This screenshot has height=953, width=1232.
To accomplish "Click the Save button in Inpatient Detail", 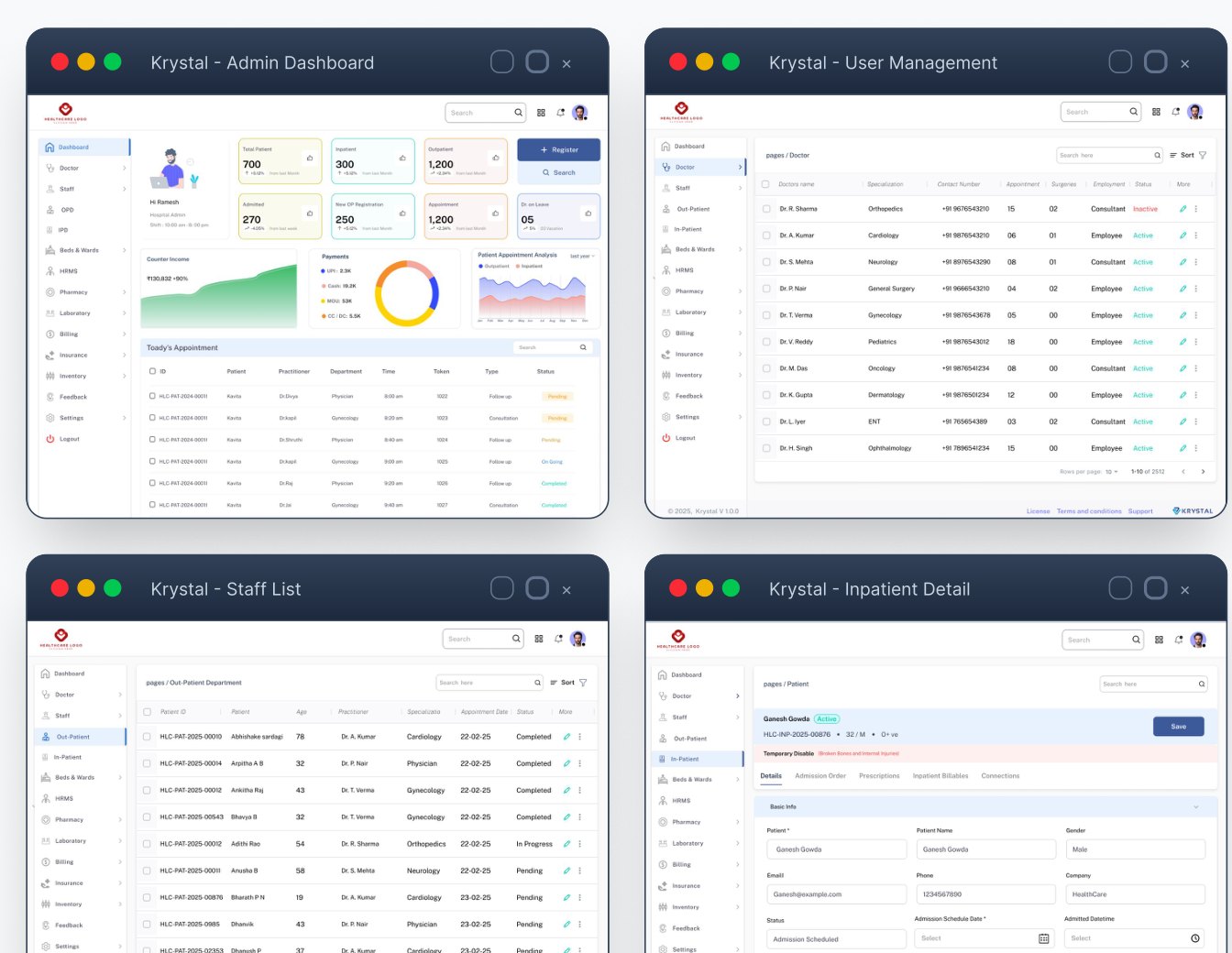I will tap(1178, 727).
